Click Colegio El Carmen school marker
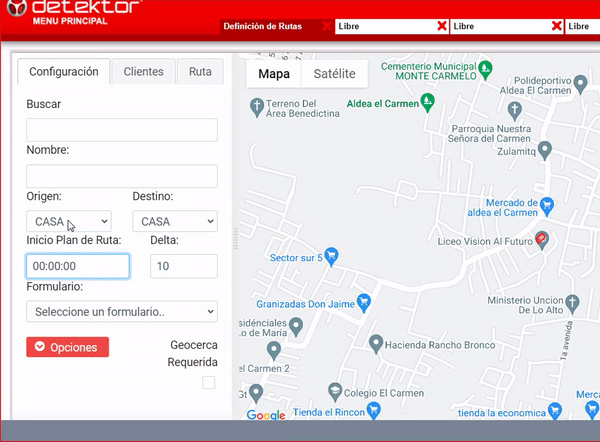Screen dimensions: 600x442 pyautogui.click(x=335, y=392)
